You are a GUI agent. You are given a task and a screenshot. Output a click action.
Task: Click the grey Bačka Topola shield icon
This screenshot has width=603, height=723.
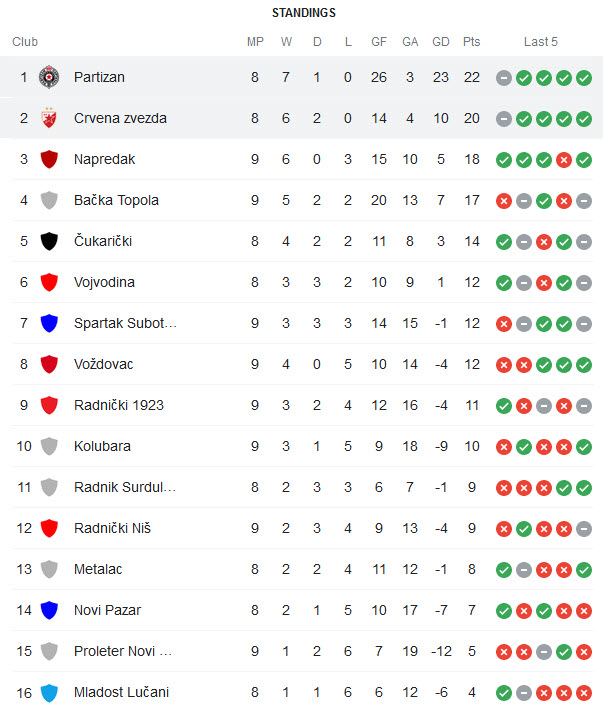tap(49, 200)
